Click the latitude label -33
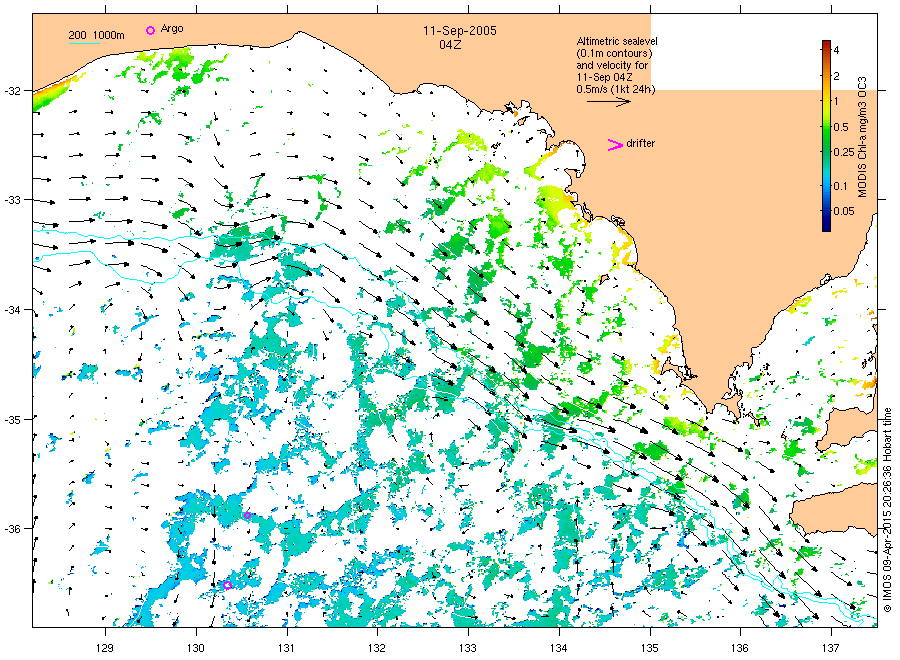This screenshot has width=900, height=660. pyautogui.click(x=12, y=200)
